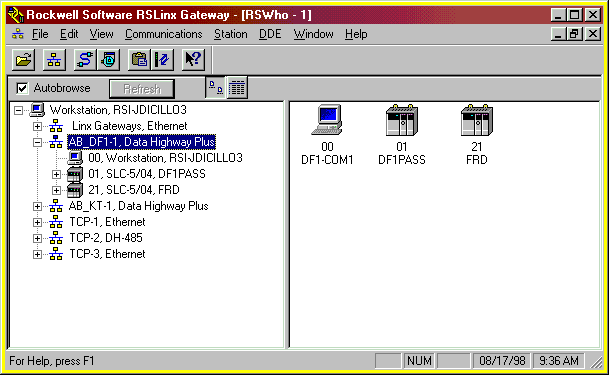Image resolution: width=612 pixels, height=377 pixels.
Task: Minimize the RSWho child window
Action: pyautogui.click(x=559, y=34)
